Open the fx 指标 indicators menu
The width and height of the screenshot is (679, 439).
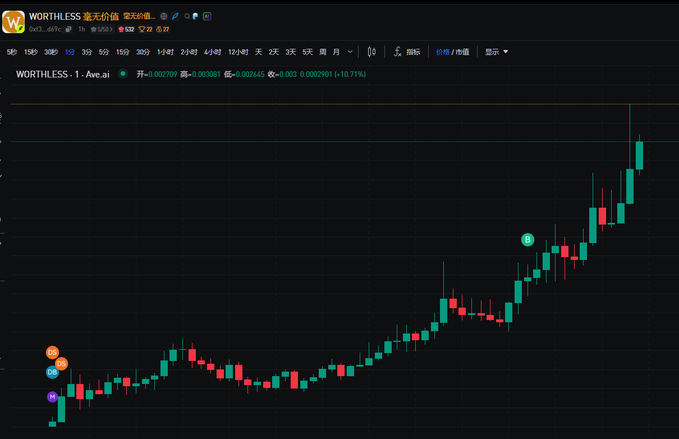[407, 52]
